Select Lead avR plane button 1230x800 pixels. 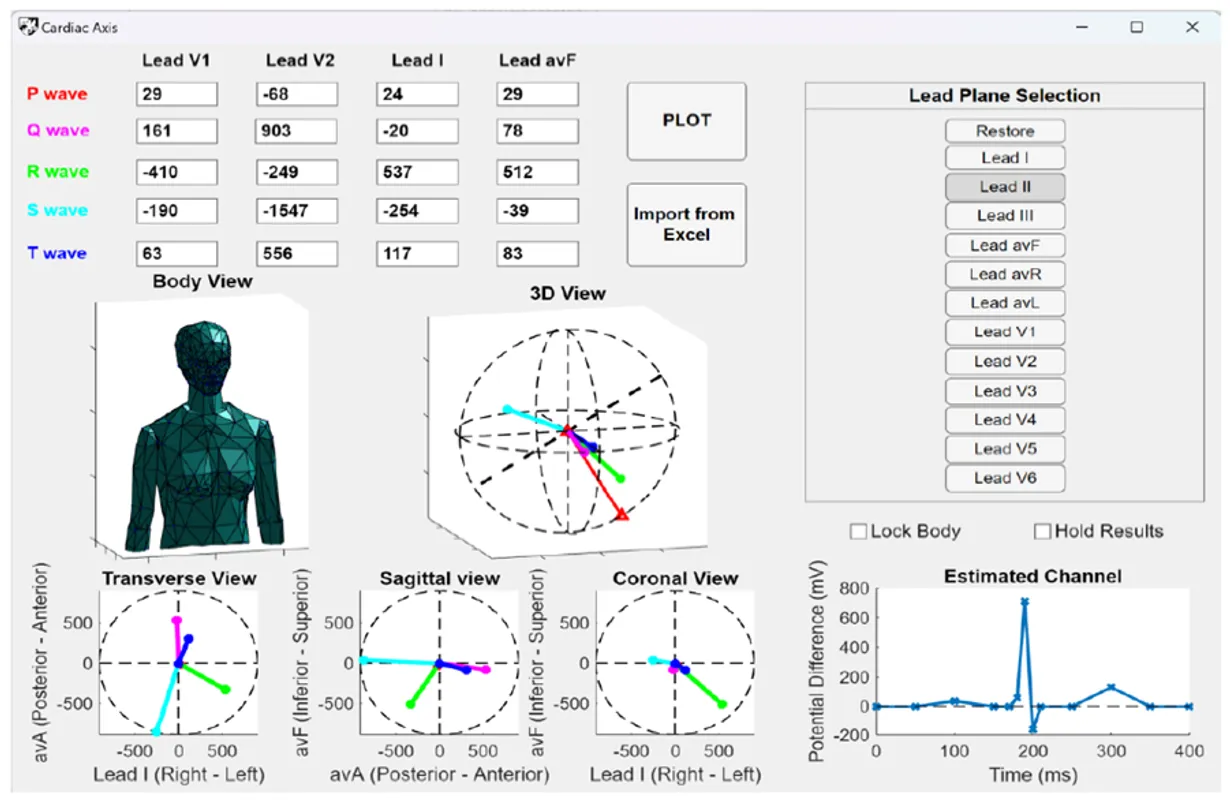coord(1005,274)
